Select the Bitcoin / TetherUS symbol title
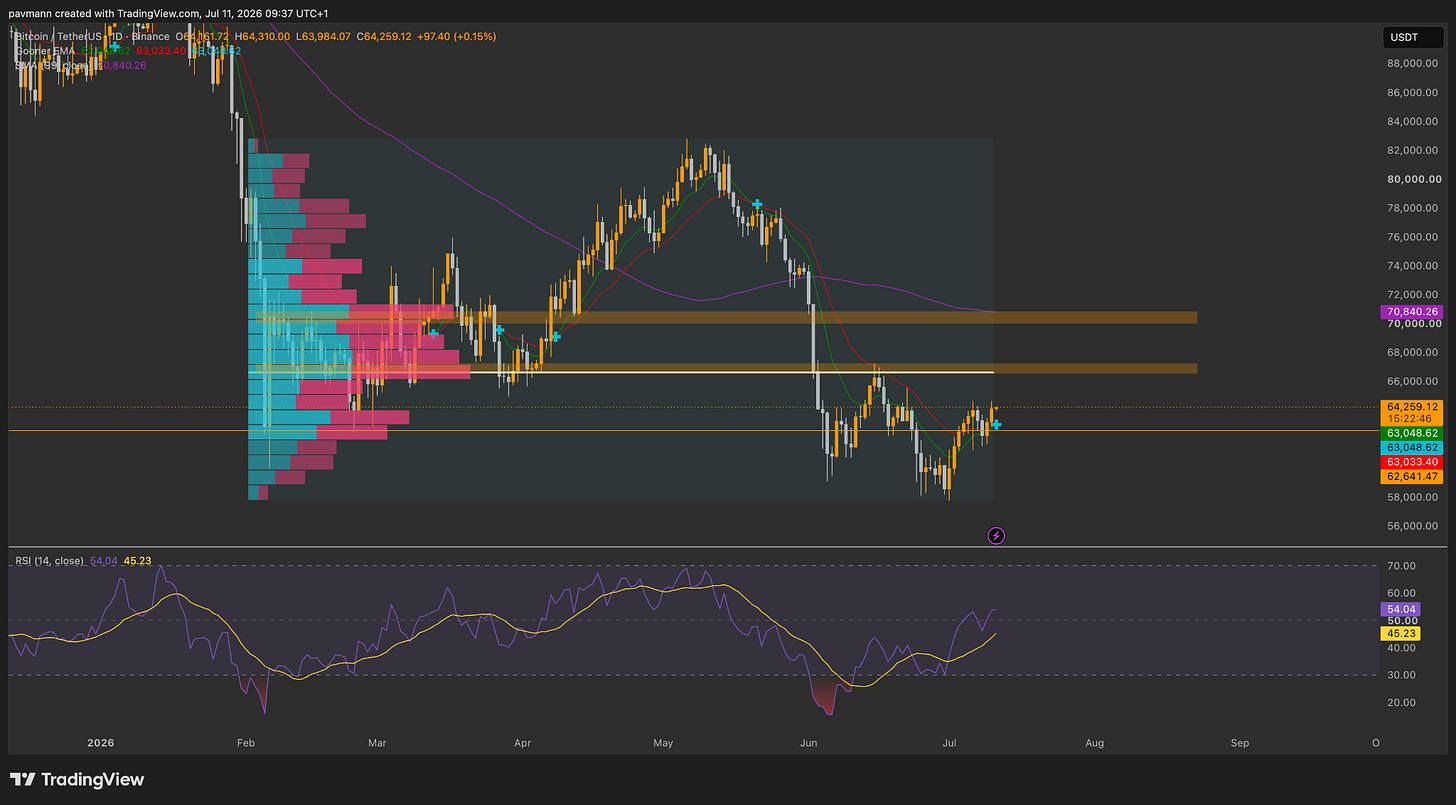This screenshot has width=1456, height=805. 60,36
